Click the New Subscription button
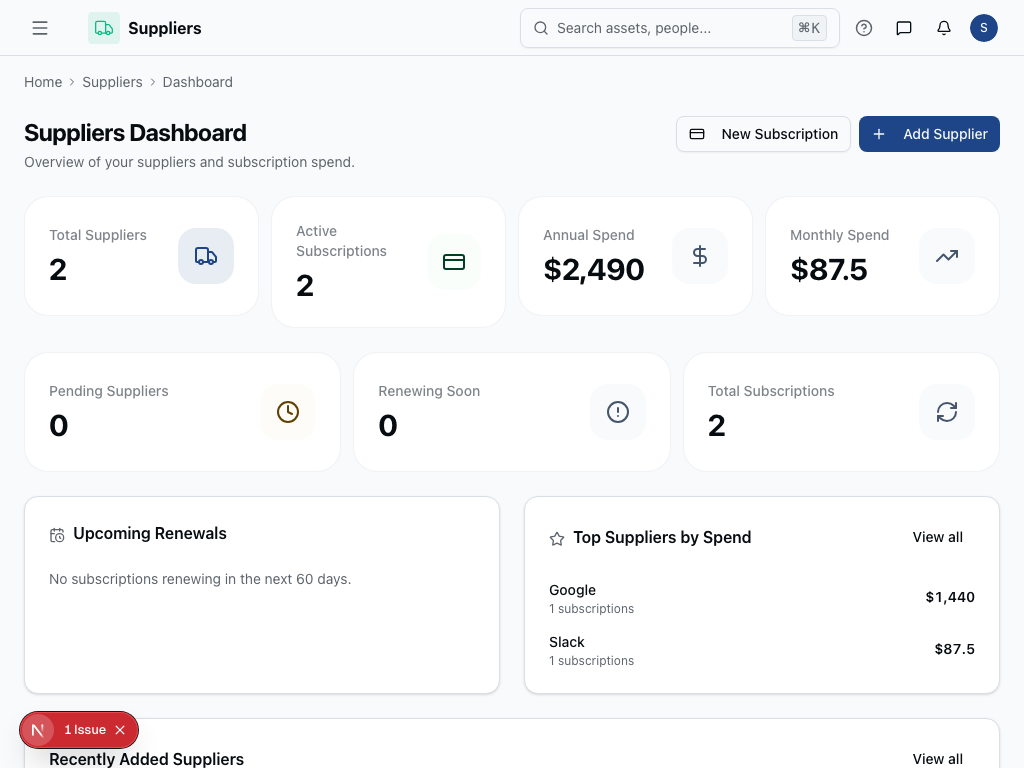This screenshot has height=768, width=1024. [x=764, y=134]
